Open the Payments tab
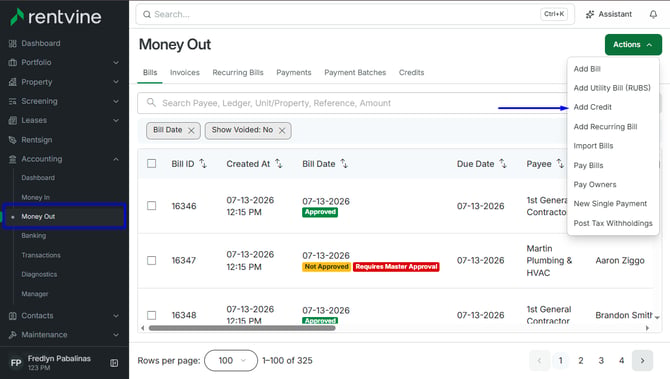Screen dimensions: 670x379 pyautogui.click(x=294, y=73)
